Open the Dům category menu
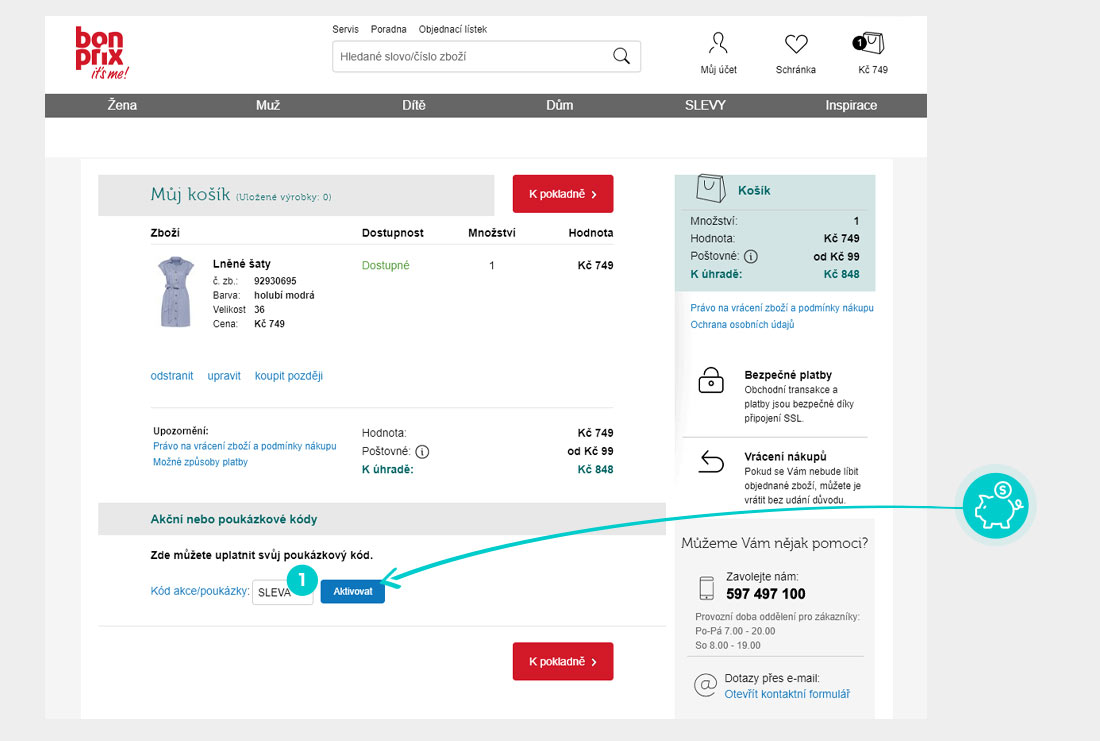The image size is (1100, 741). 560,105
